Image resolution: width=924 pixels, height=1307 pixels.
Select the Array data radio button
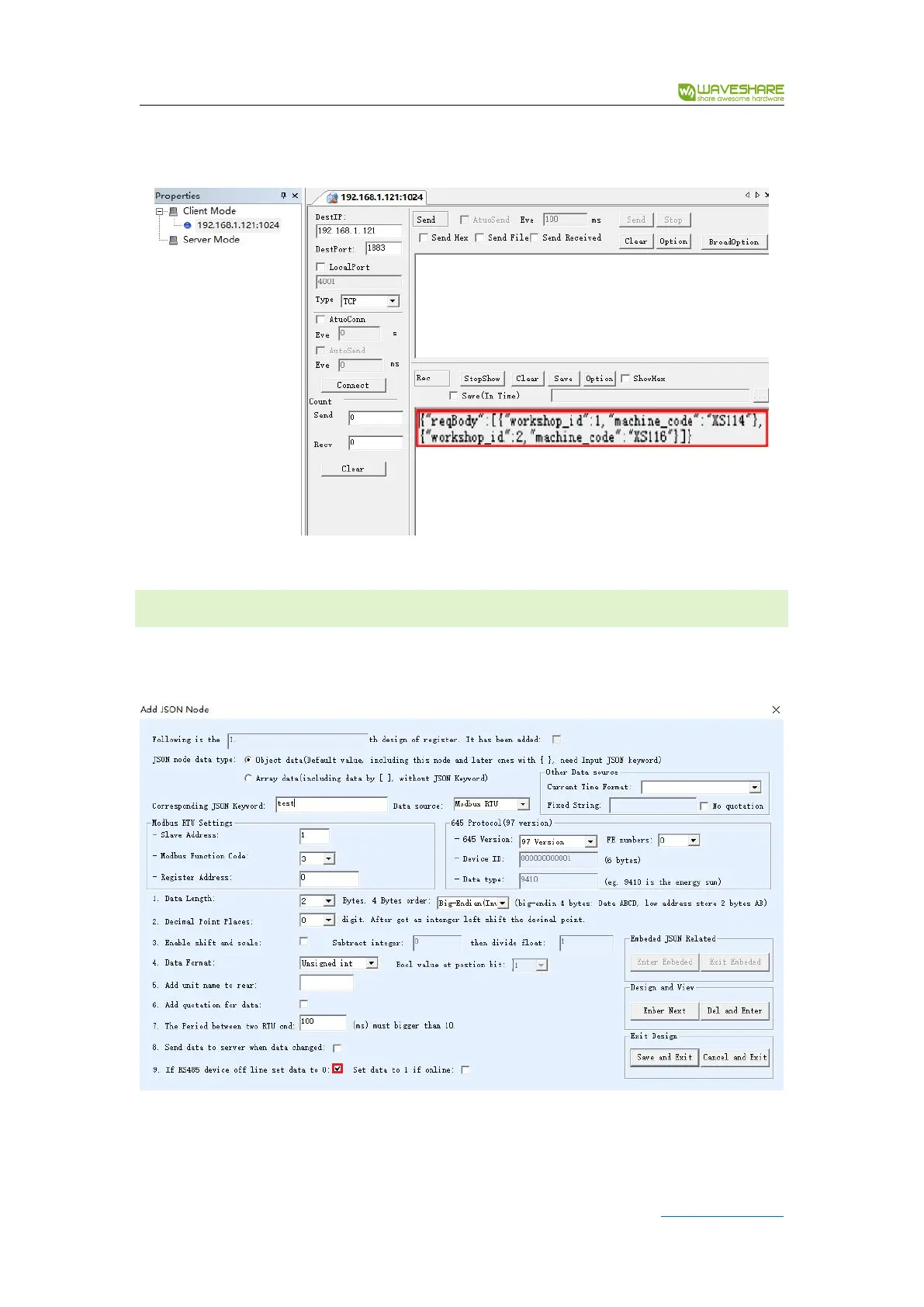pyautogui.click(x=248, y=778)
